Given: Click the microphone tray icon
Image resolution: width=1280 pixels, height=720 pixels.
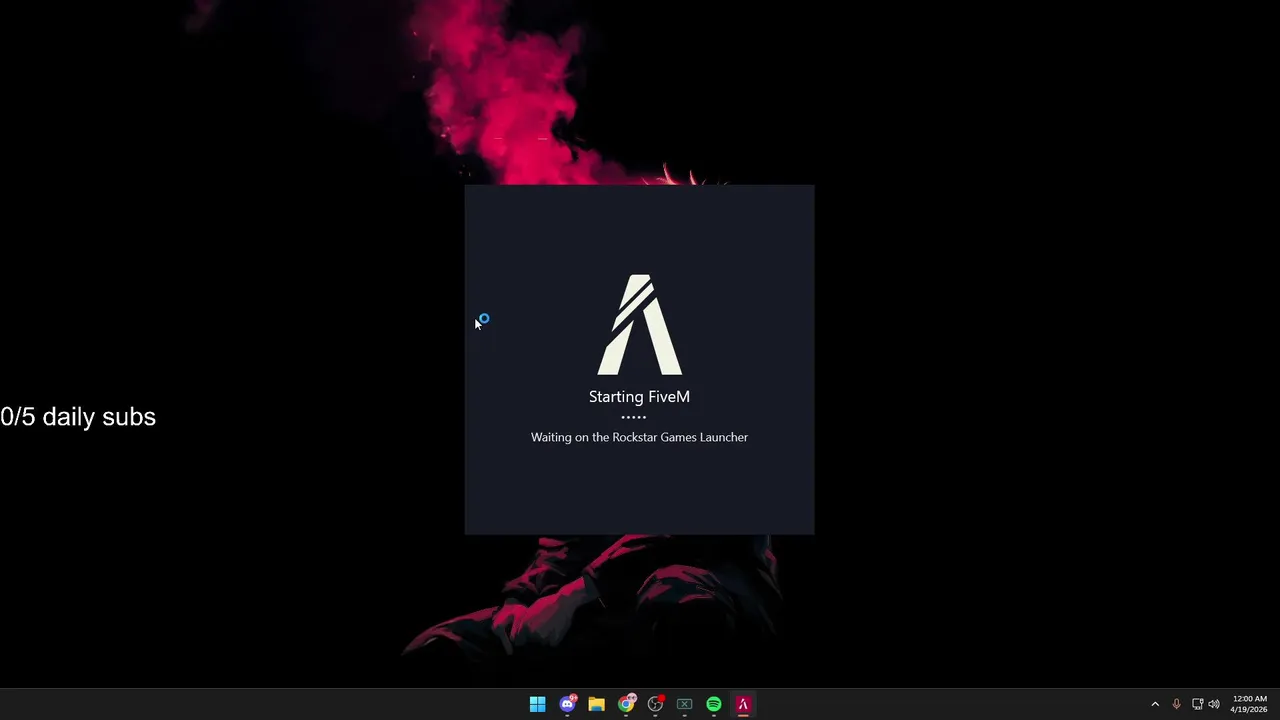Looking at the screenshot, I should click(1176, 704).
